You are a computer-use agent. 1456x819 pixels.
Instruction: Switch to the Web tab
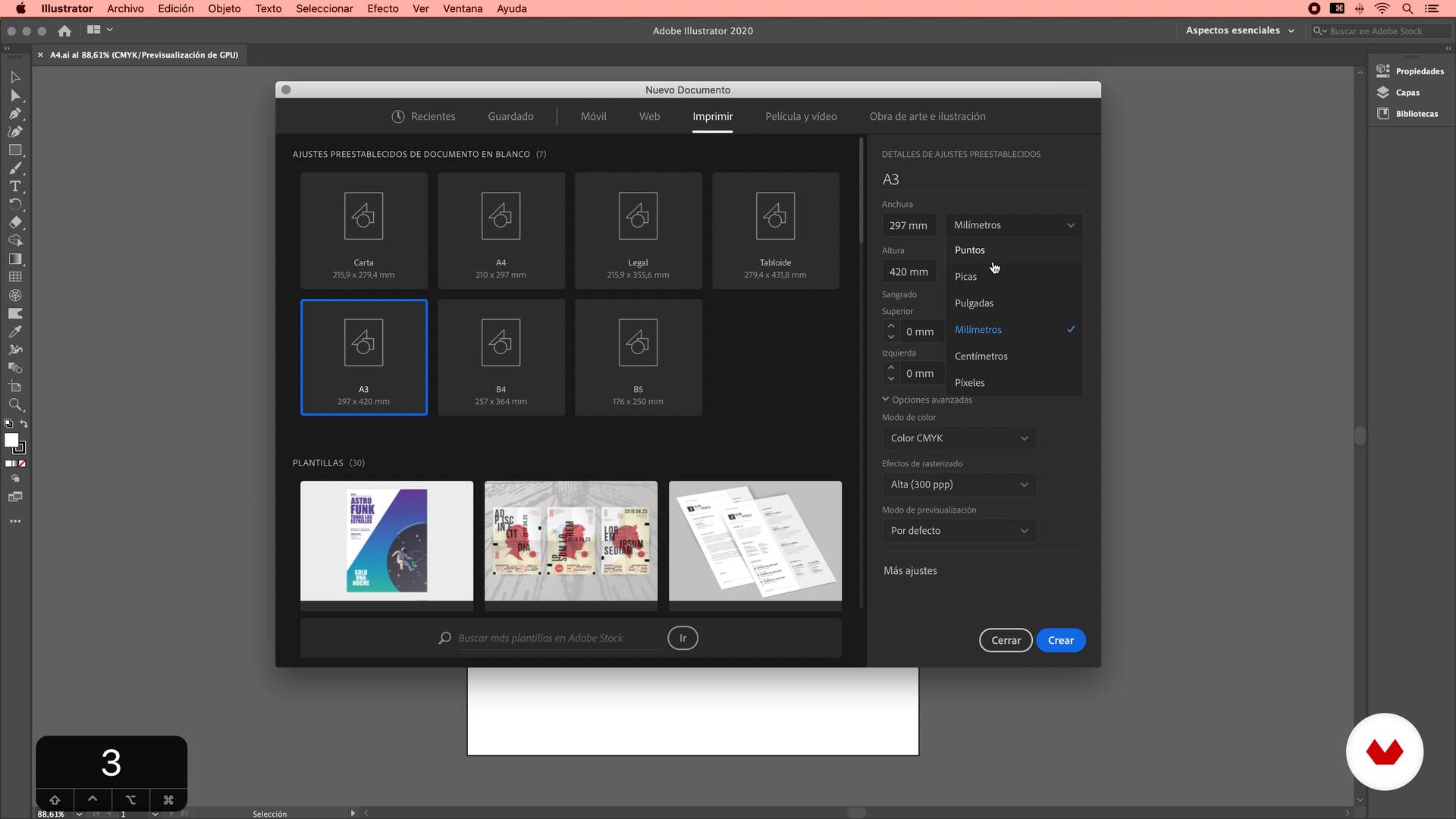[649, 117]
